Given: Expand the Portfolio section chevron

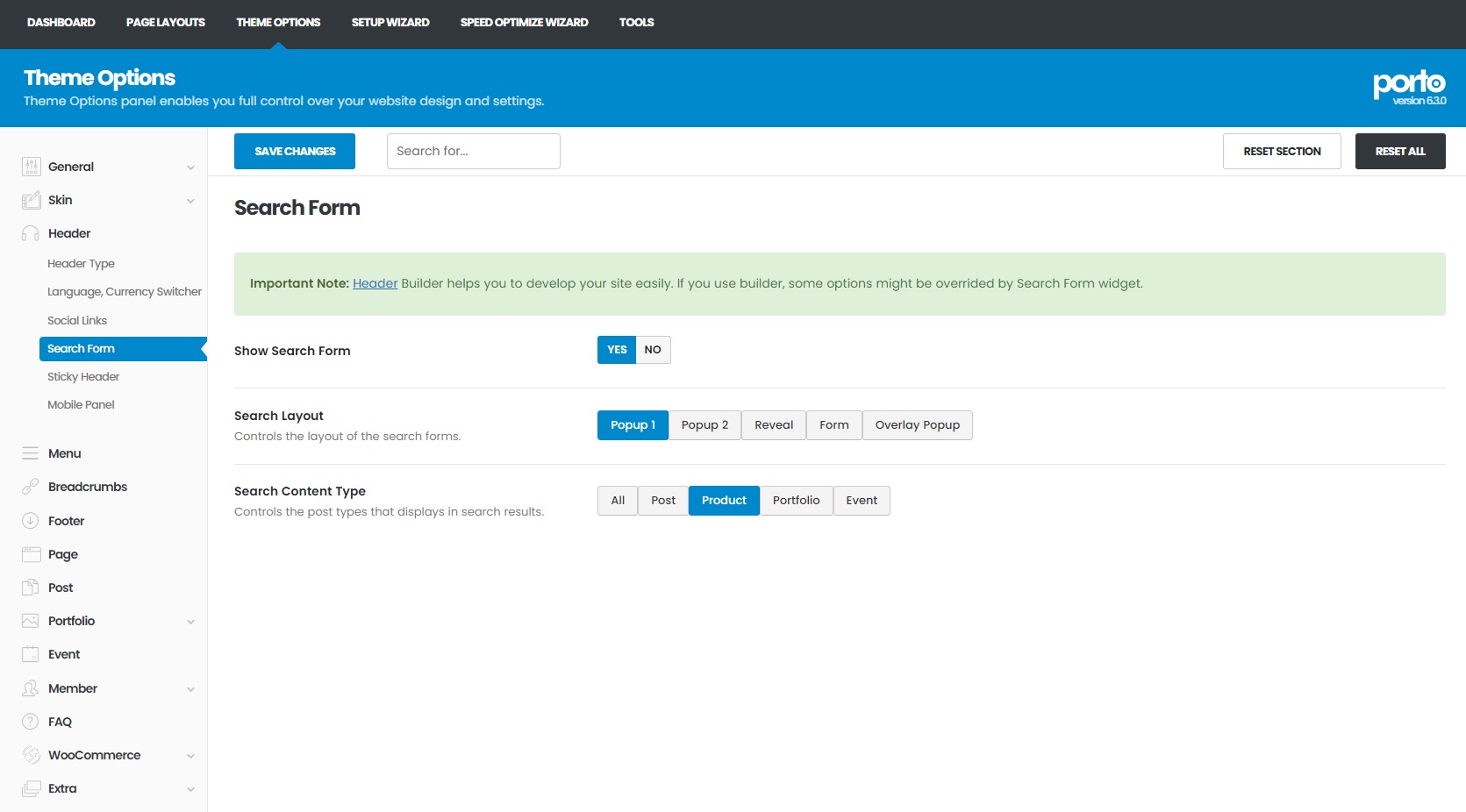Looking at the screenshot, I should 191,621.
